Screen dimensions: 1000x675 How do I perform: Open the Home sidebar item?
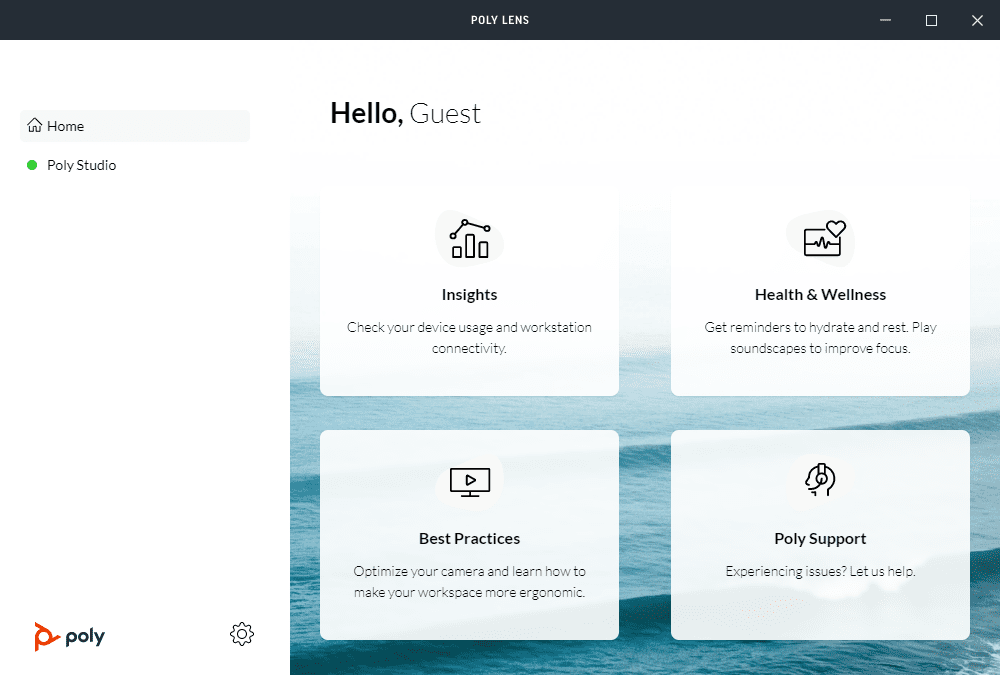pyautogui.click(x=135, y=126)
